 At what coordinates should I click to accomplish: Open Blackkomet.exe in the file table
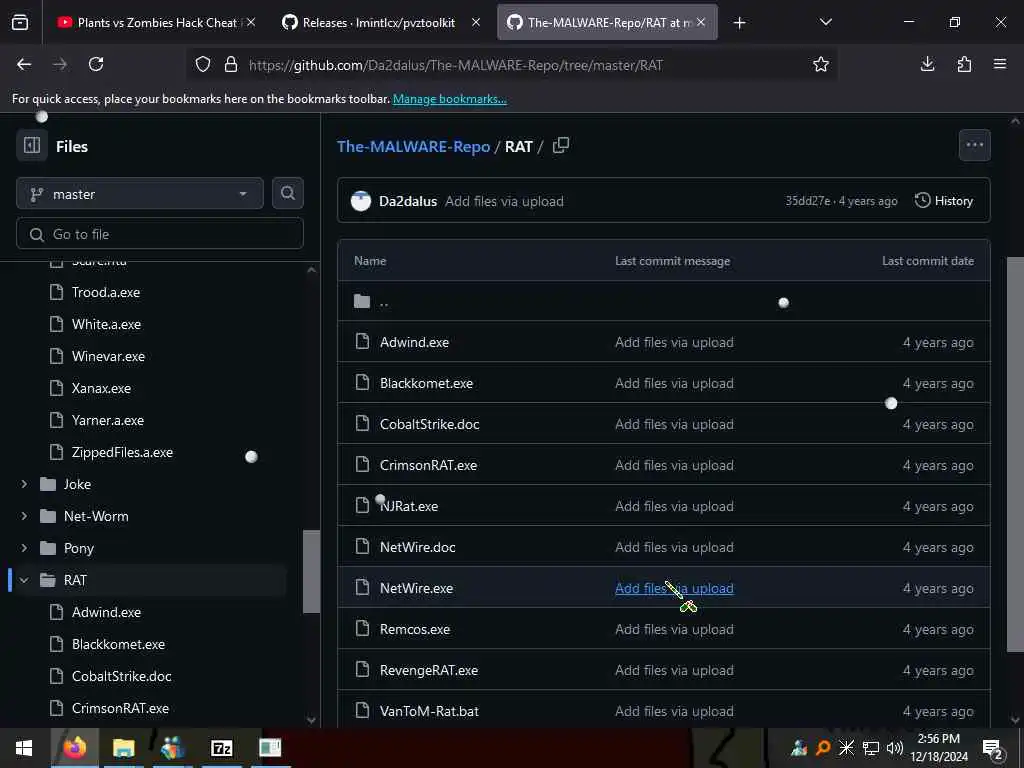[x=426, y=383]
